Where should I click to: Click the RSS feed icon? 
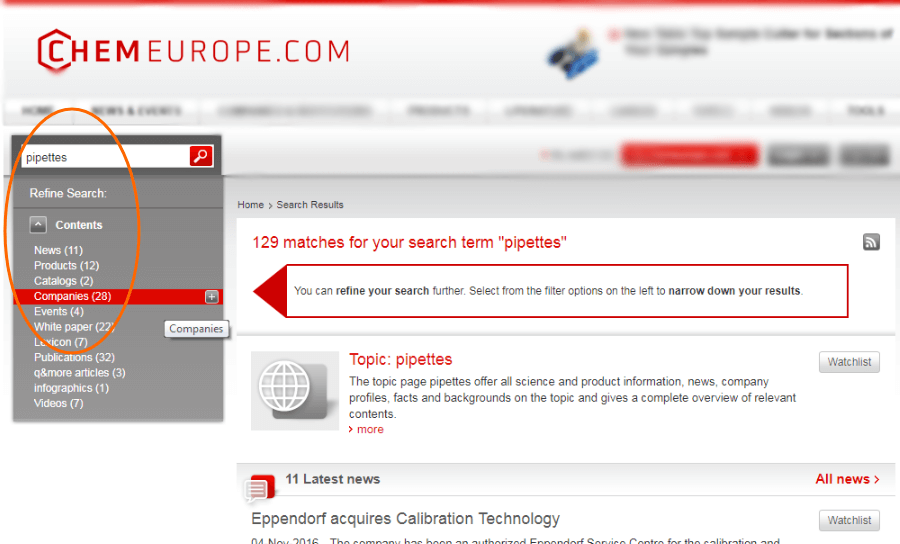871,242
